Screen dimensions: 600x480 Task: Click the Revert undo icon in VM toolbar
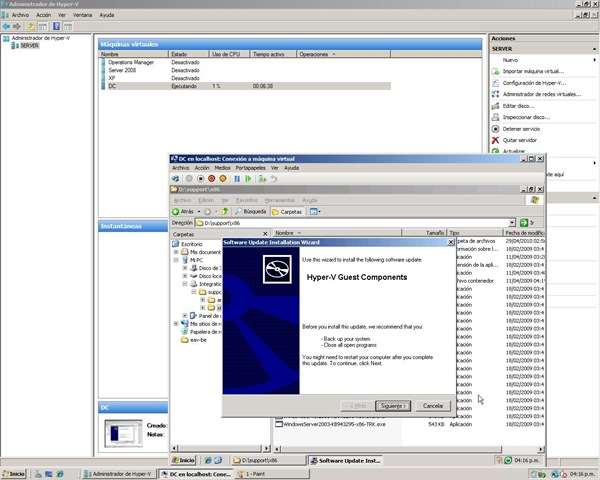point(274,179)
